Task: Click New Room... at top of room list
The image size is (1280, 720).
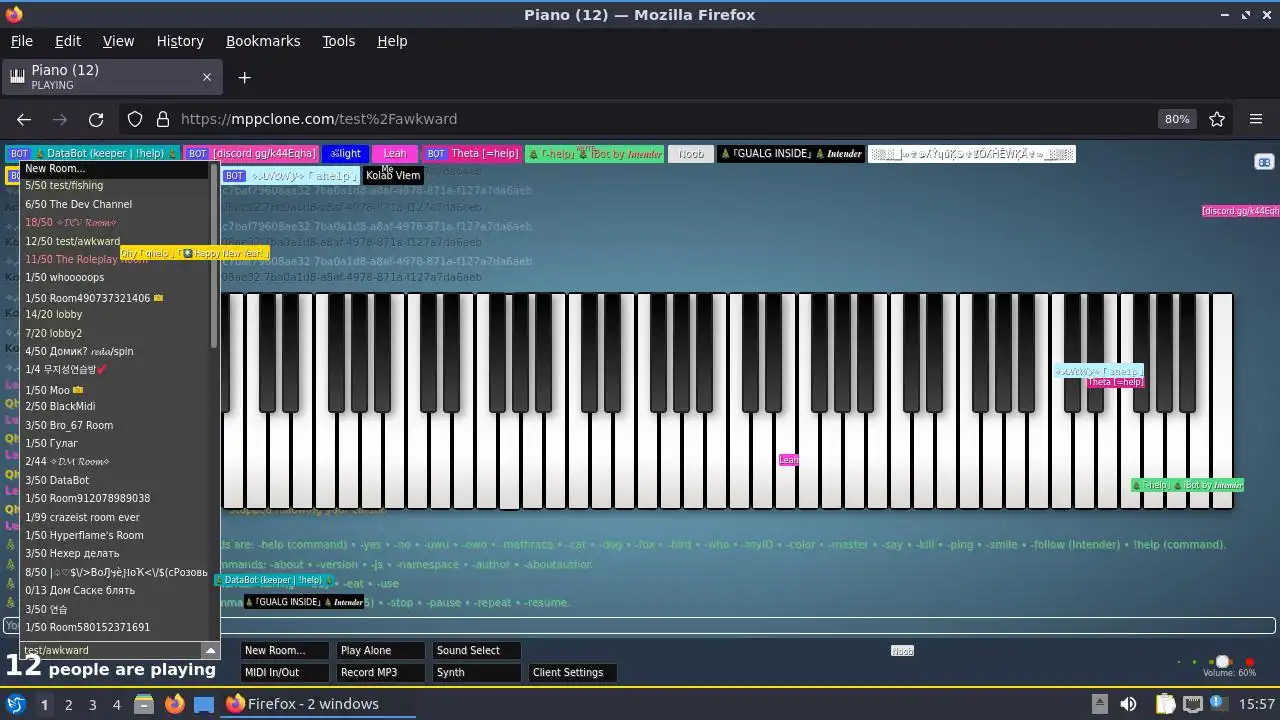Action: [x=115, y=168]
